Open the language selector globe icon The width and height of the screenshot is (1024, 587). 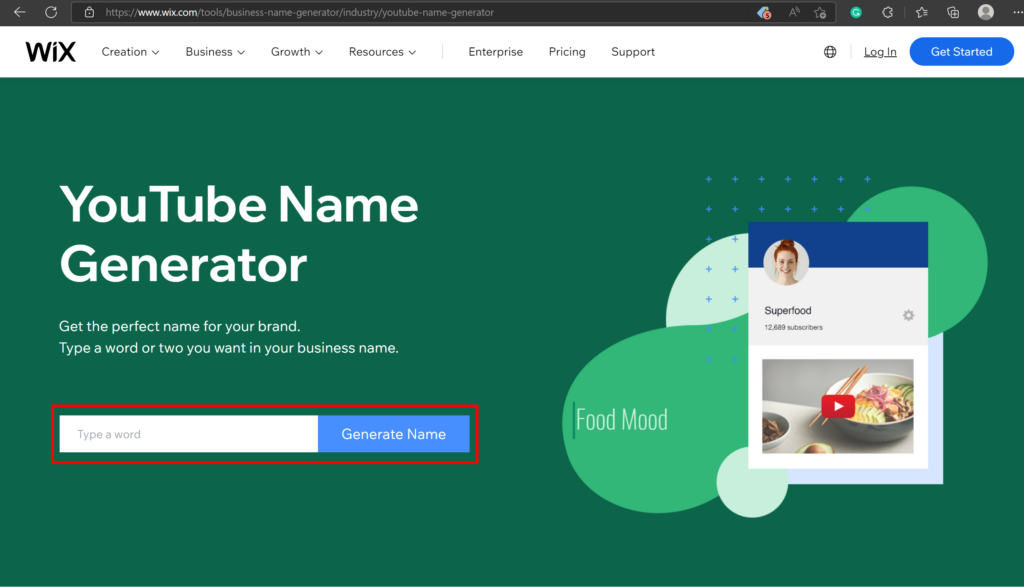point(830,52)
